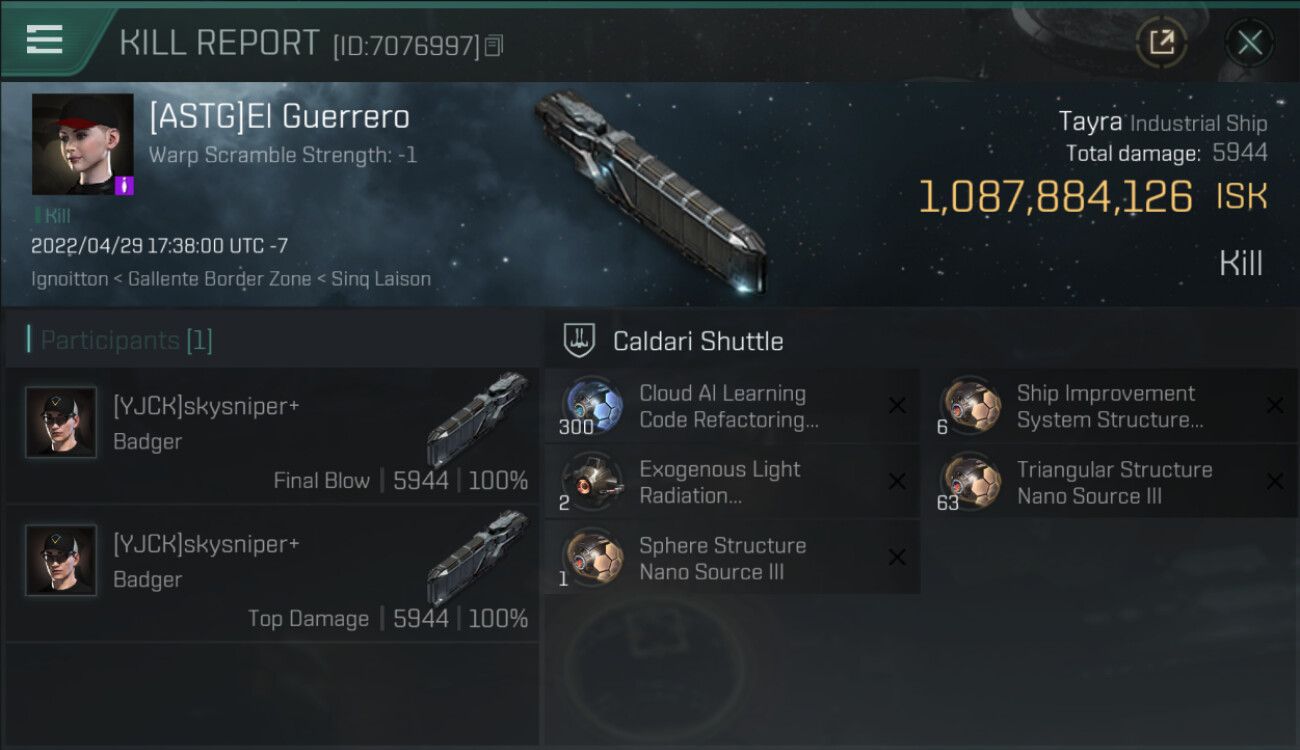The image size is (1300, 750).
Task: Click the Ignoitton system location link
Action: tap(69, 279)
